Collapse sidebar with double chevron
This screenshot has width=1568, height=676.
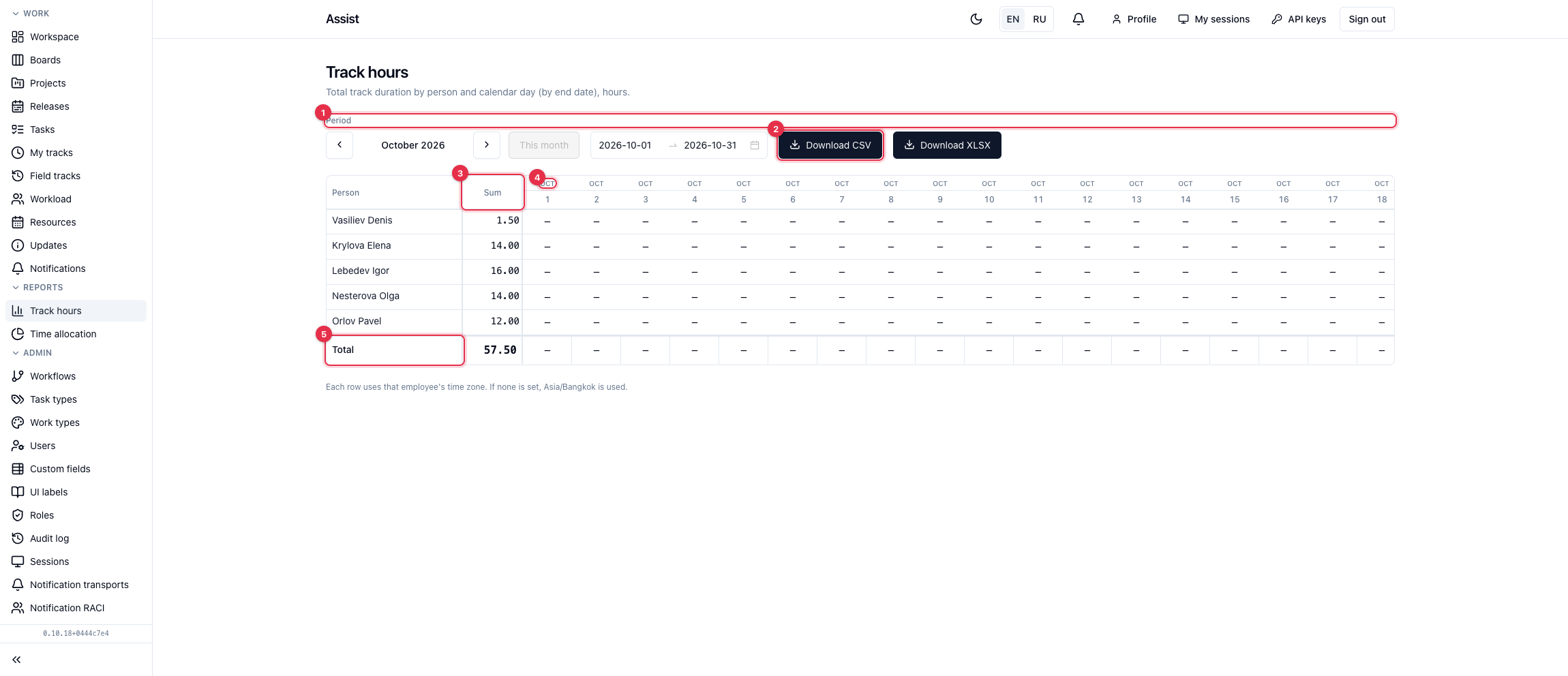16,660
